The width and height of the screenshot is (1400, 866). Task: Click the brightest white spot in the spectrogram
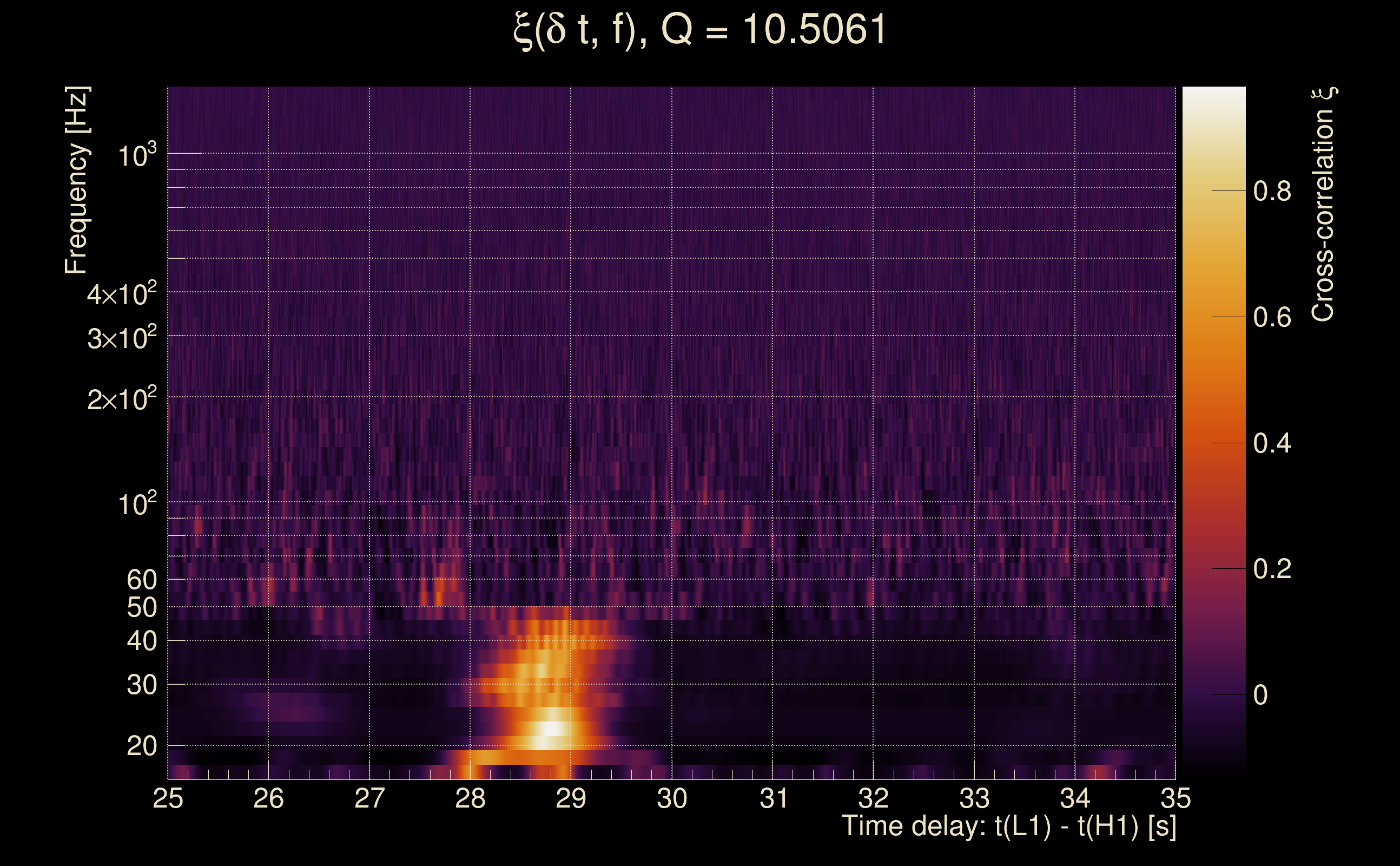(552, 729)
